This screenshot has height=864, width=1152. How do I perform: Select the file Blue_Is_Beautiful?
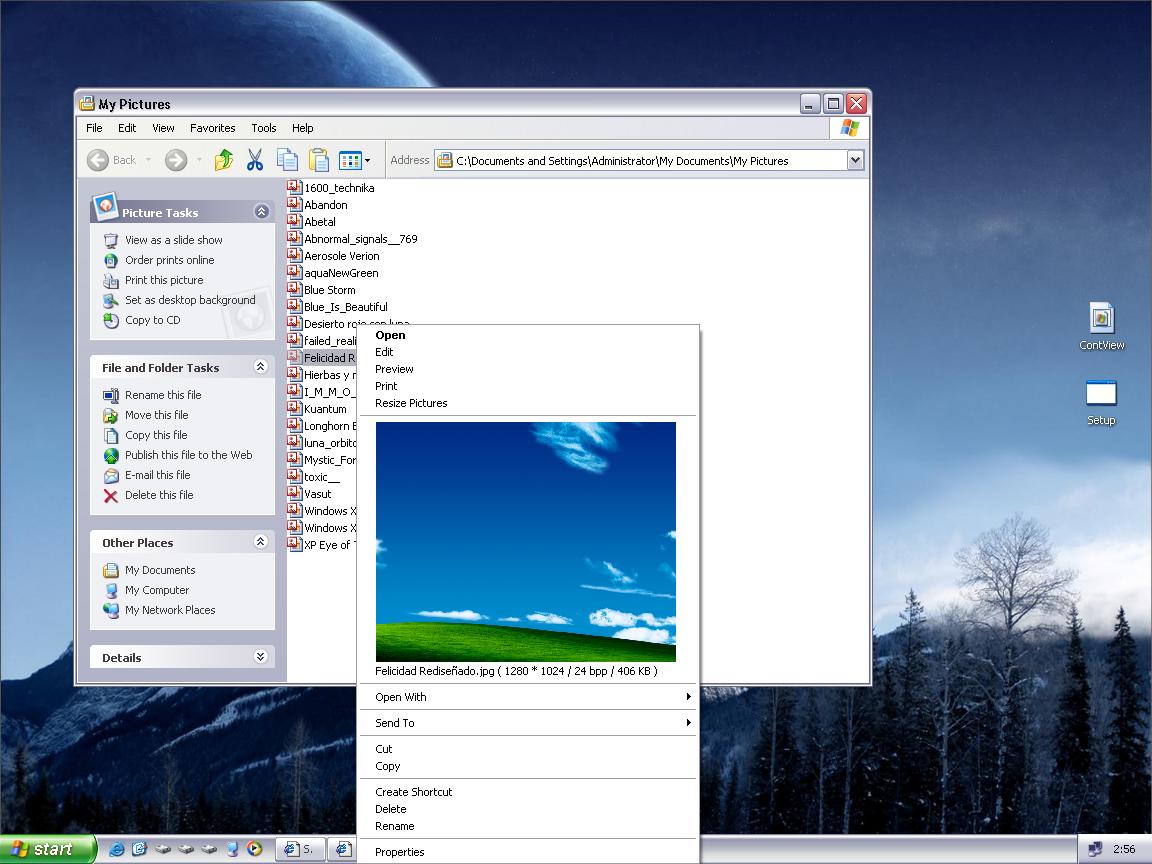click(337, 306)
